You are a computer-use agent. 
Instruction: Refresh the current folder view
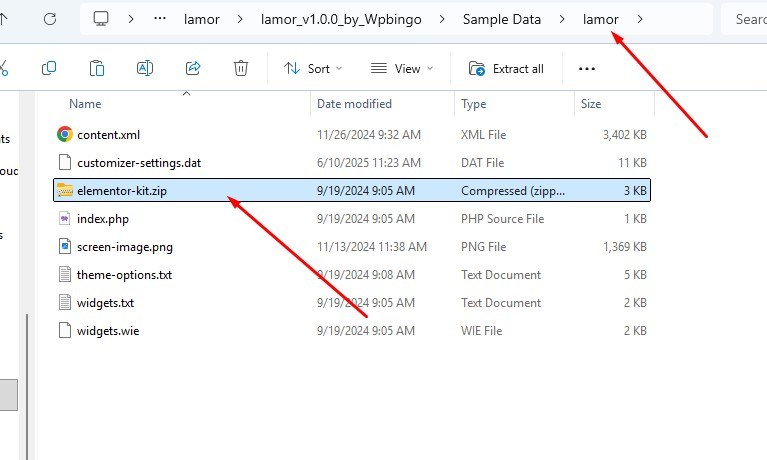(50, 19)
